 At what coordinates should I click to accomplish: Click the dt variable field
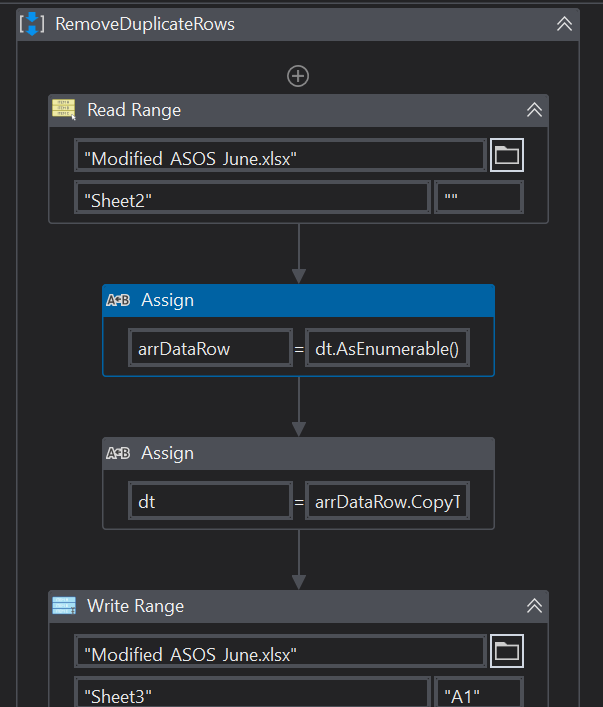click(210, 502)
